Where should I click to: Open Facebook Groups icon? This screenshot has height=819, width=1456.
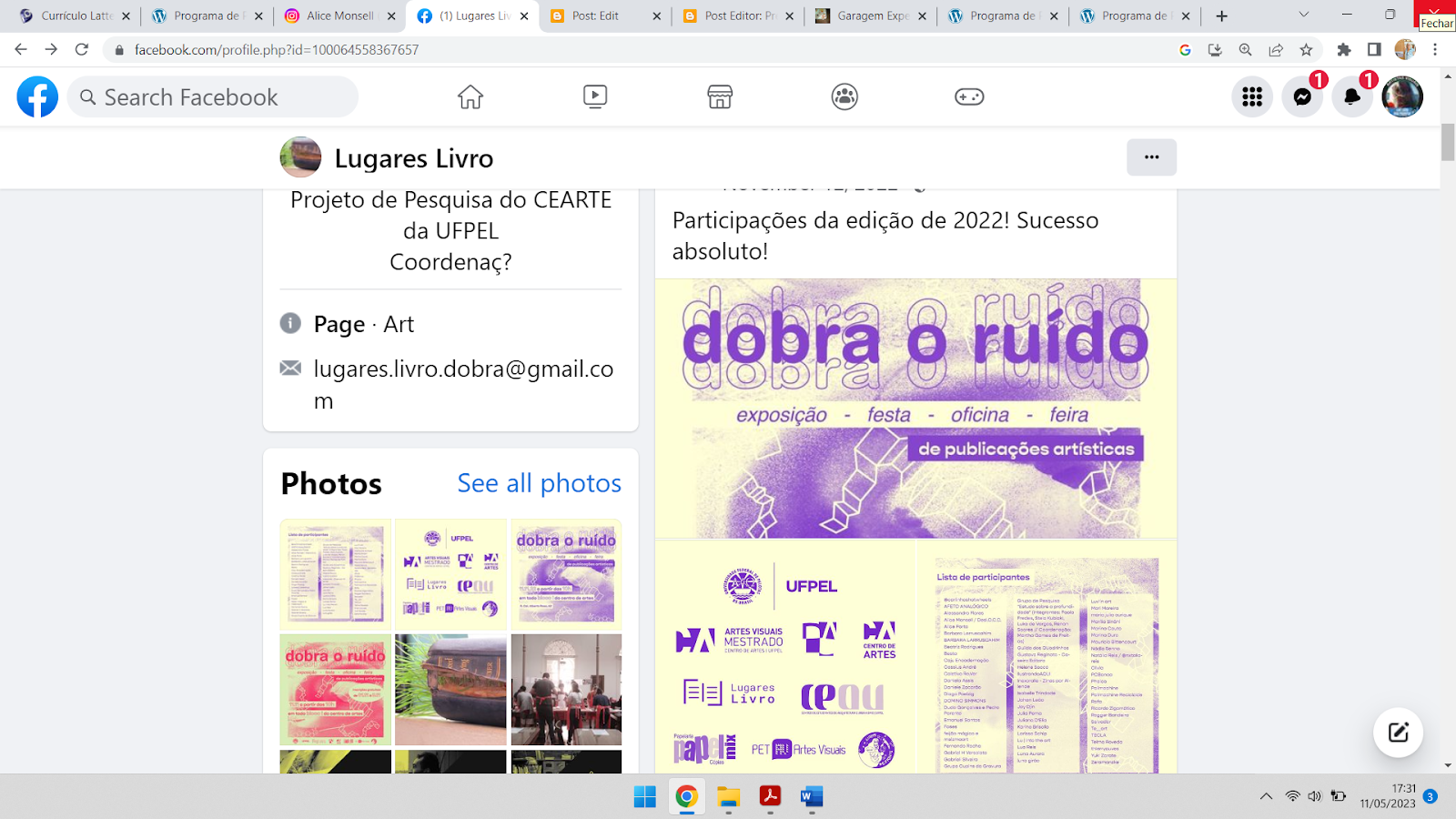[844, 96]
